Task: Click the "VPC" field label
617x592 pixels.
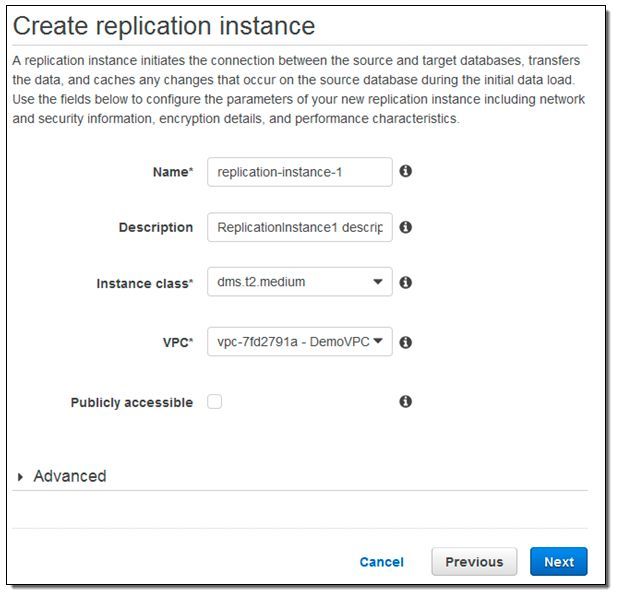Action: click(x=178, y=342)
